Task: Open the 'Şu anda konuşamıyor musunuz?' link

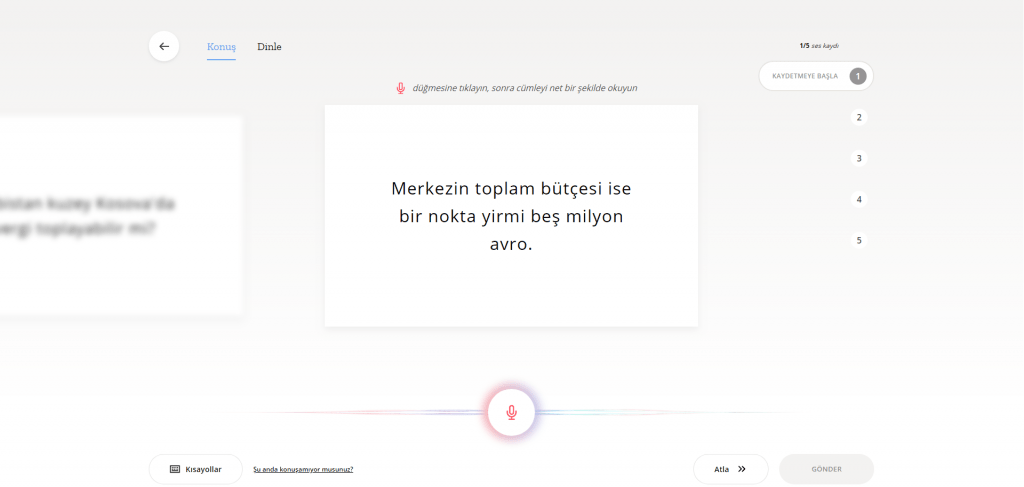Action: click(x=303, y=469)
